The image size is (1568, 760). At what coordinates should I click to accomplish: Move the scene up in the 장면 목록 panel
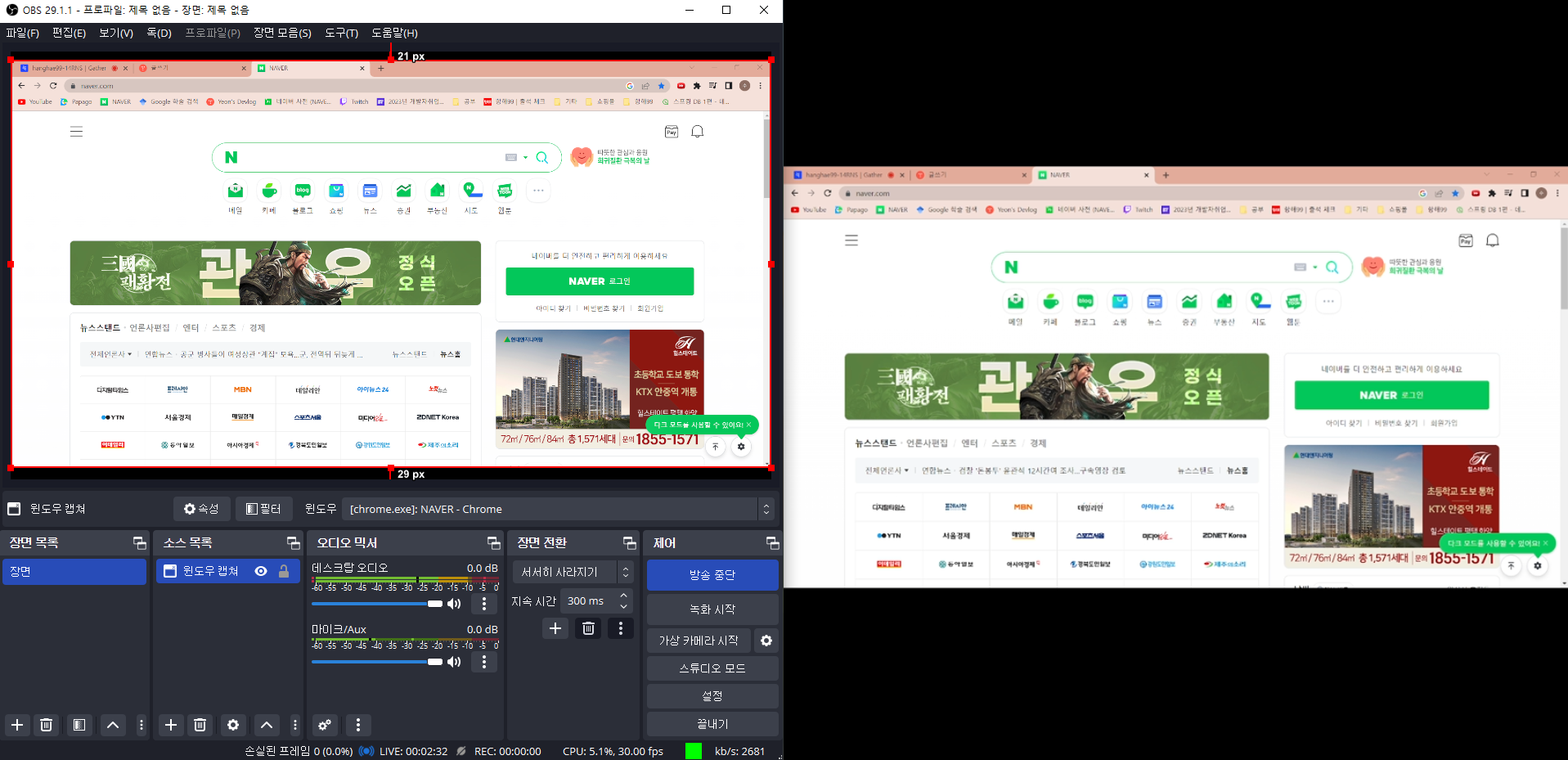click(x=113, y=725)
